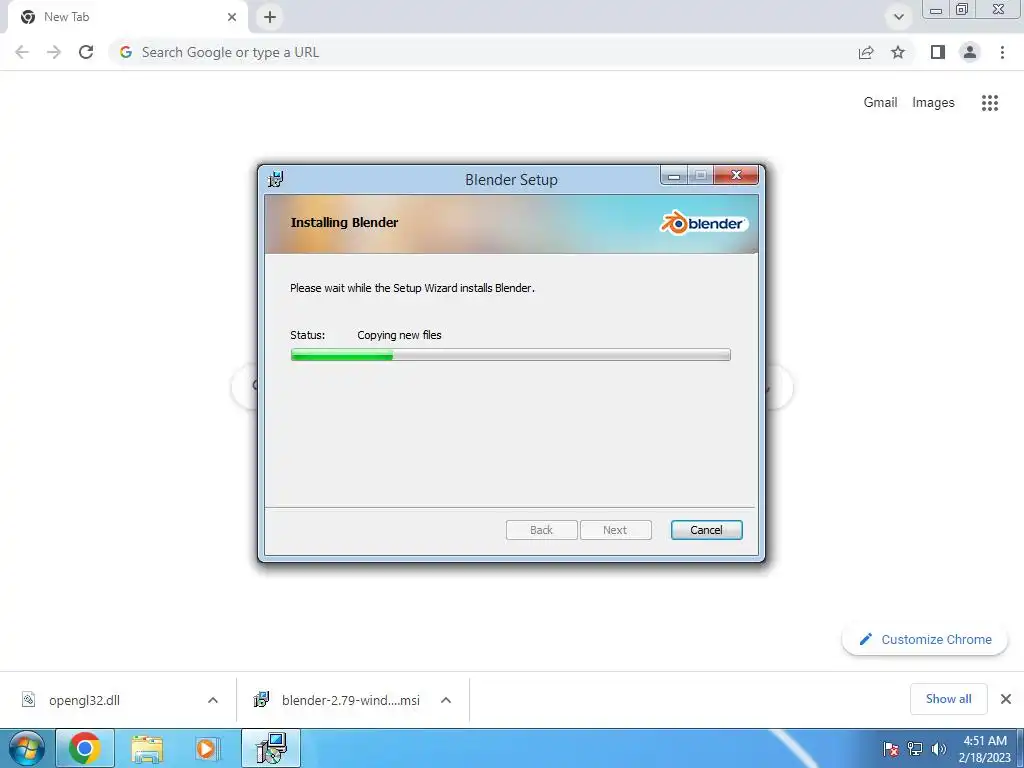Minimize the Chrome window
Image resolution: width=1024 pixels, height=768 pixels.
[x=936, y=10]
